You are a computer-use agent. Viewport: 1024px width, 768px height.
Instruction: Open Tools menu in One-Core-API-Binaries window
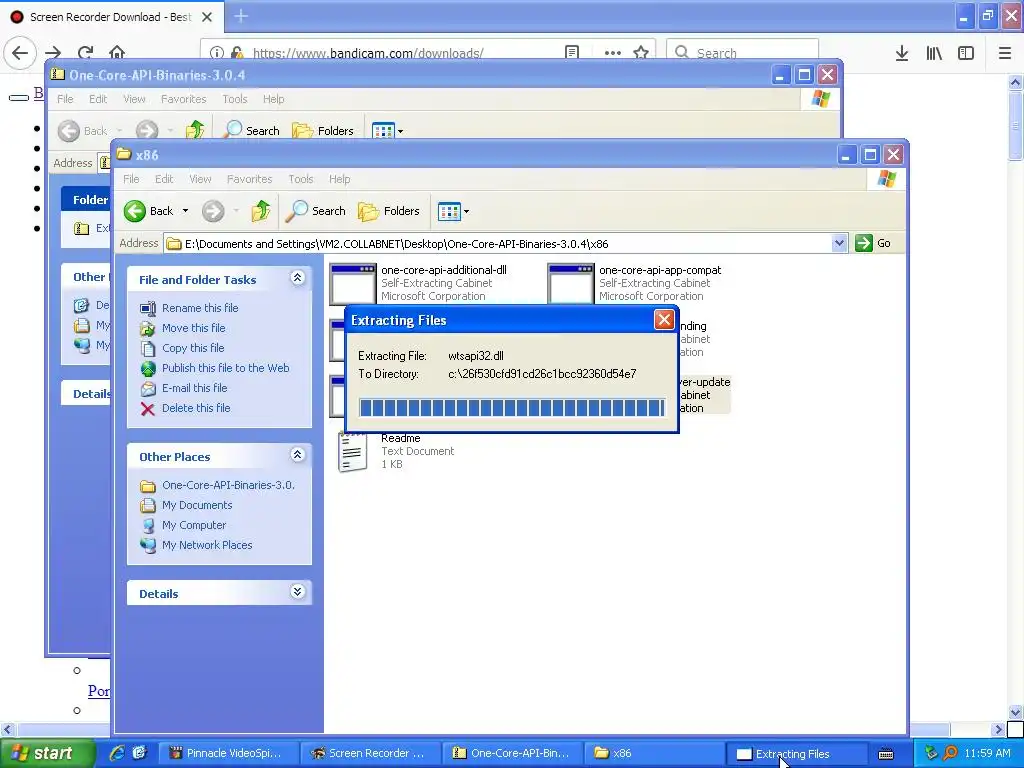234,99
